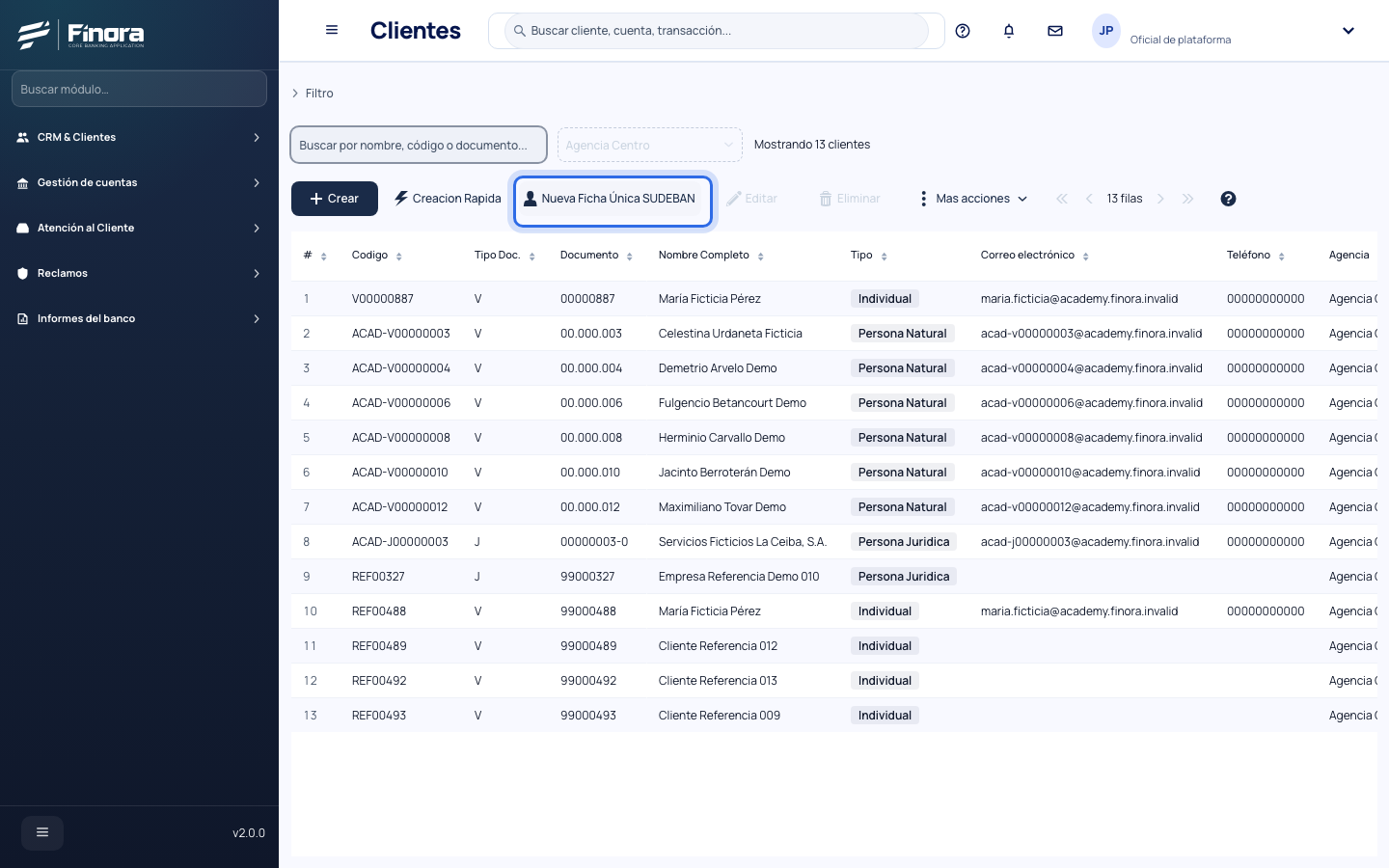Click search by nombre, código o documento

pyautogui.click(x=419, y=145)
